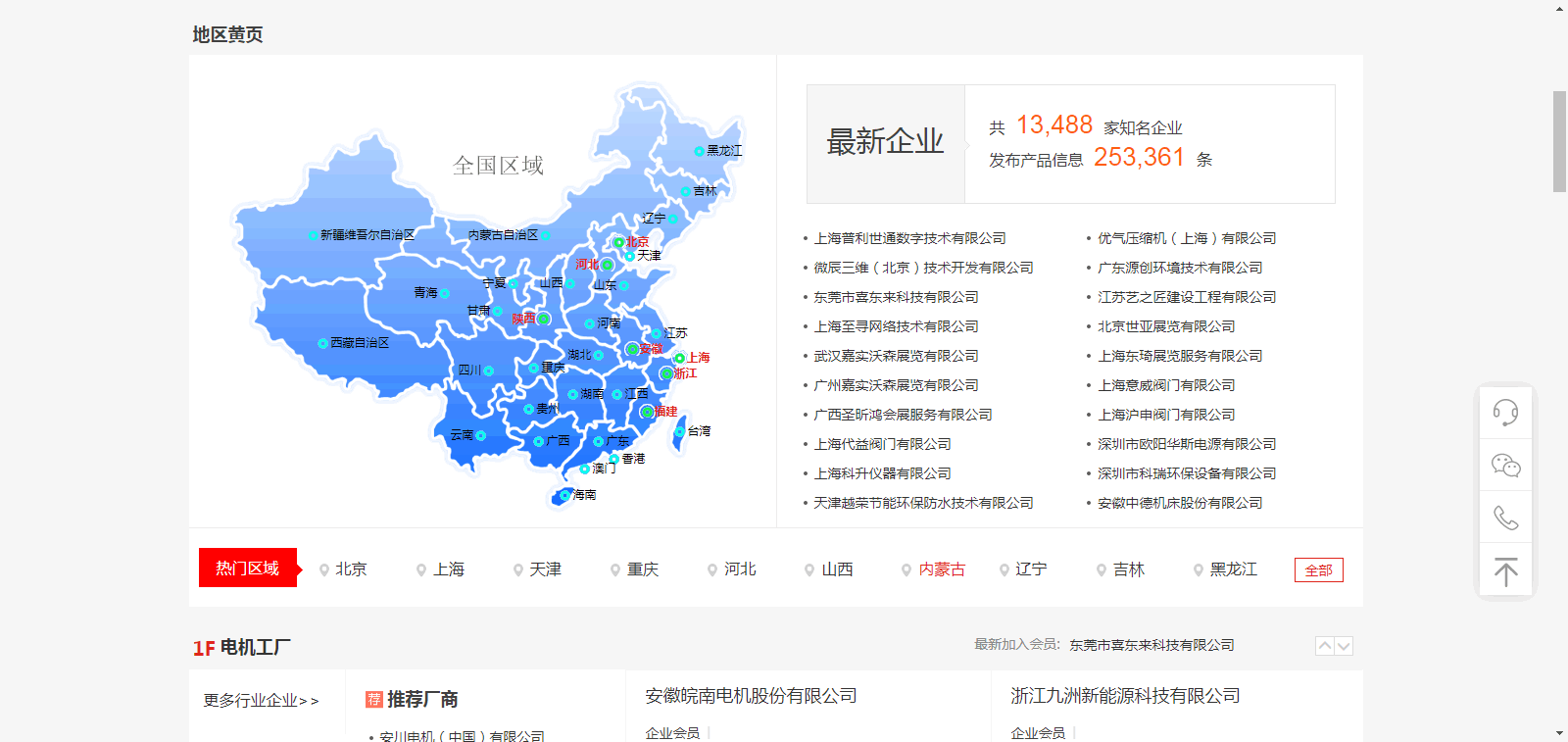Click 安徽皖南电机股份有限公司 company title
Screen dimensions: 1568x742
pos(751,696)
